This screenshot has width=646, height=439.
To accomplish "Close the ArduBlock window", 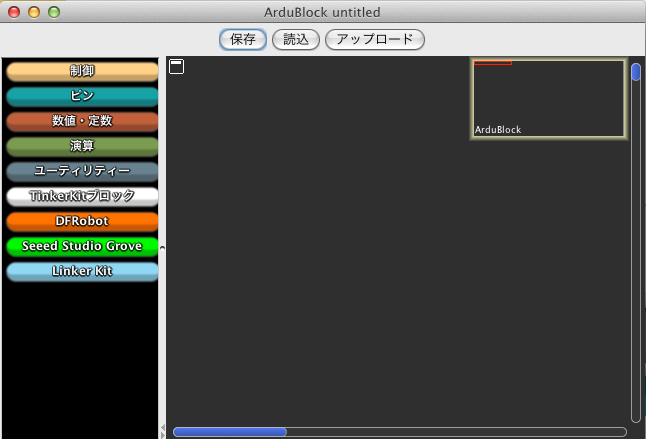I will [x=13, y=12].
